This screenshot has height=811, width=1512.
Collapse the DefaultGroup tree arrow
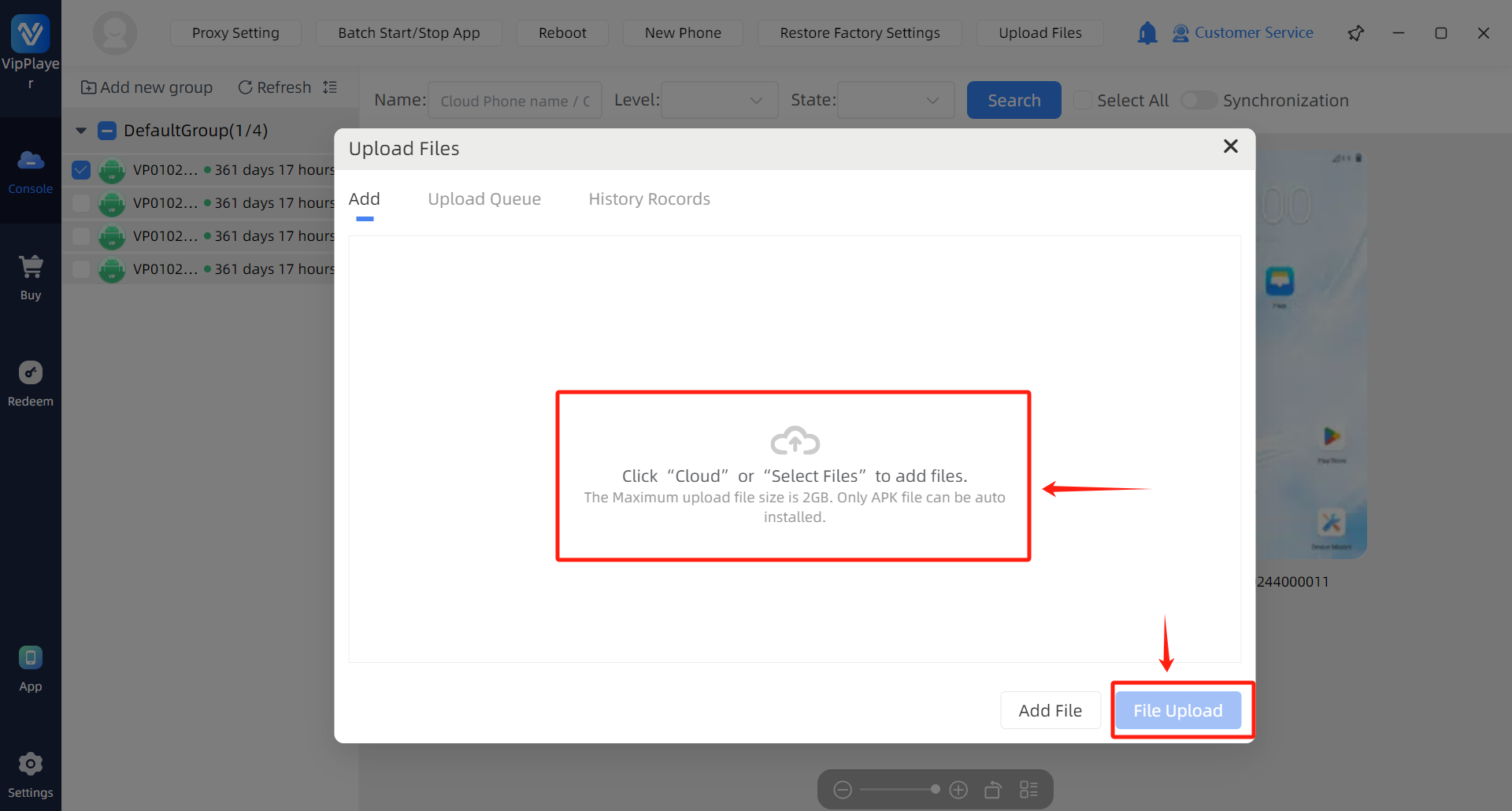[81, 131]
